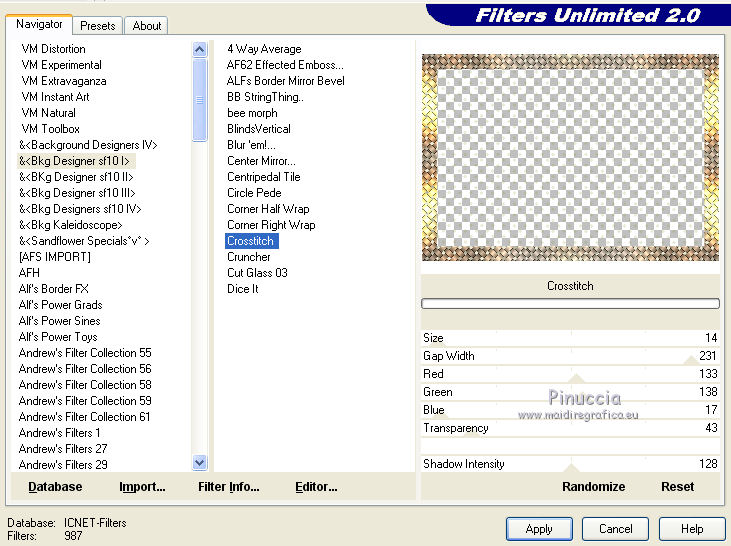Select Andrew's Filter Collection 59
This screenshot has width=731, height=546.
(x=85, y=401)
